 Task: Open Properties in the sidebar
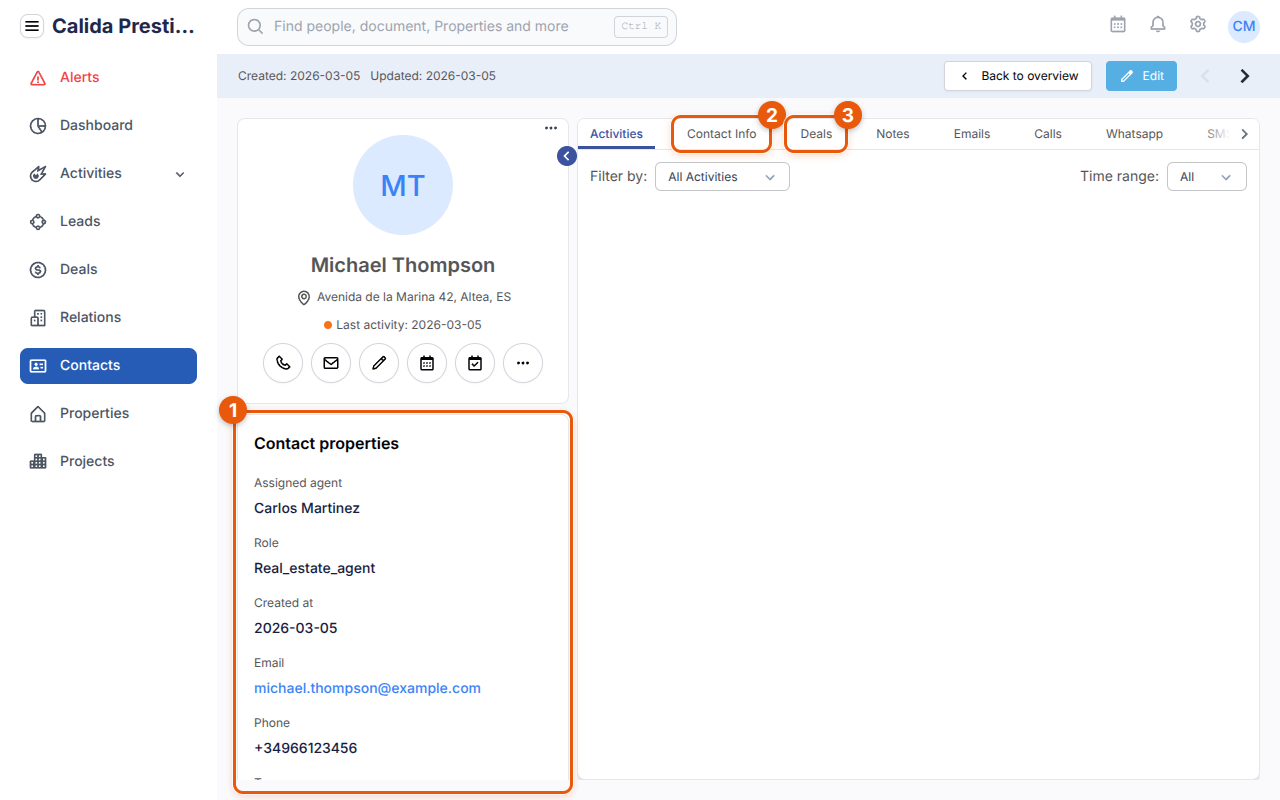tap(108, 413)
